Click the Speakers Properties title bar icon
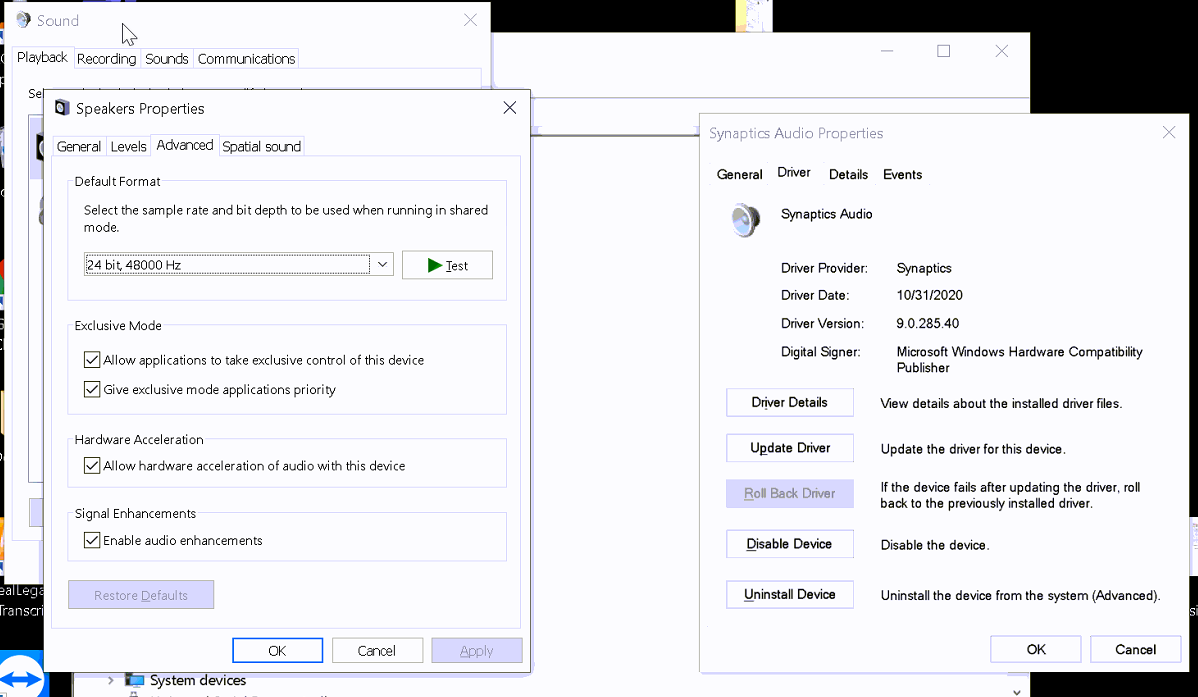 (62, 108)
